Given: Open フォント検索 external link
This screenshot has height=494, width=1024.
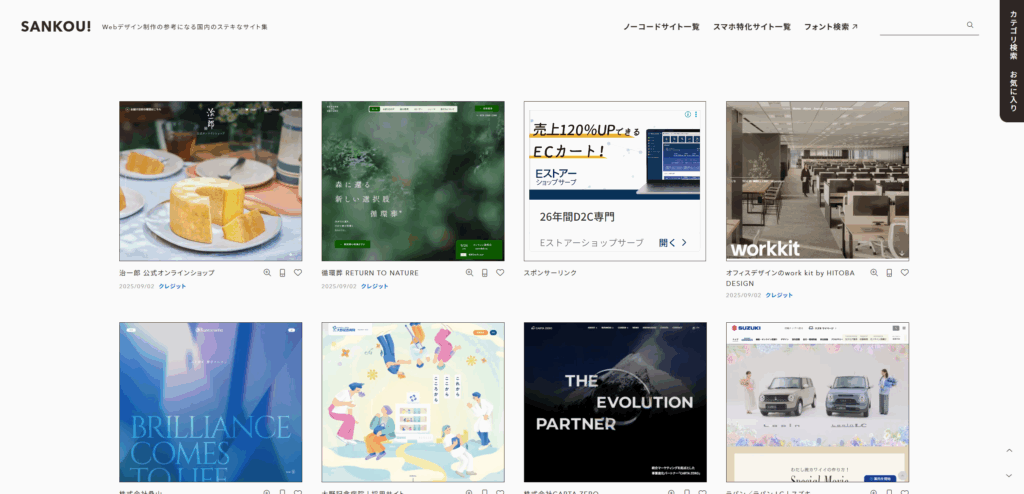Looking at the screenshot, I should click(831, 27).
